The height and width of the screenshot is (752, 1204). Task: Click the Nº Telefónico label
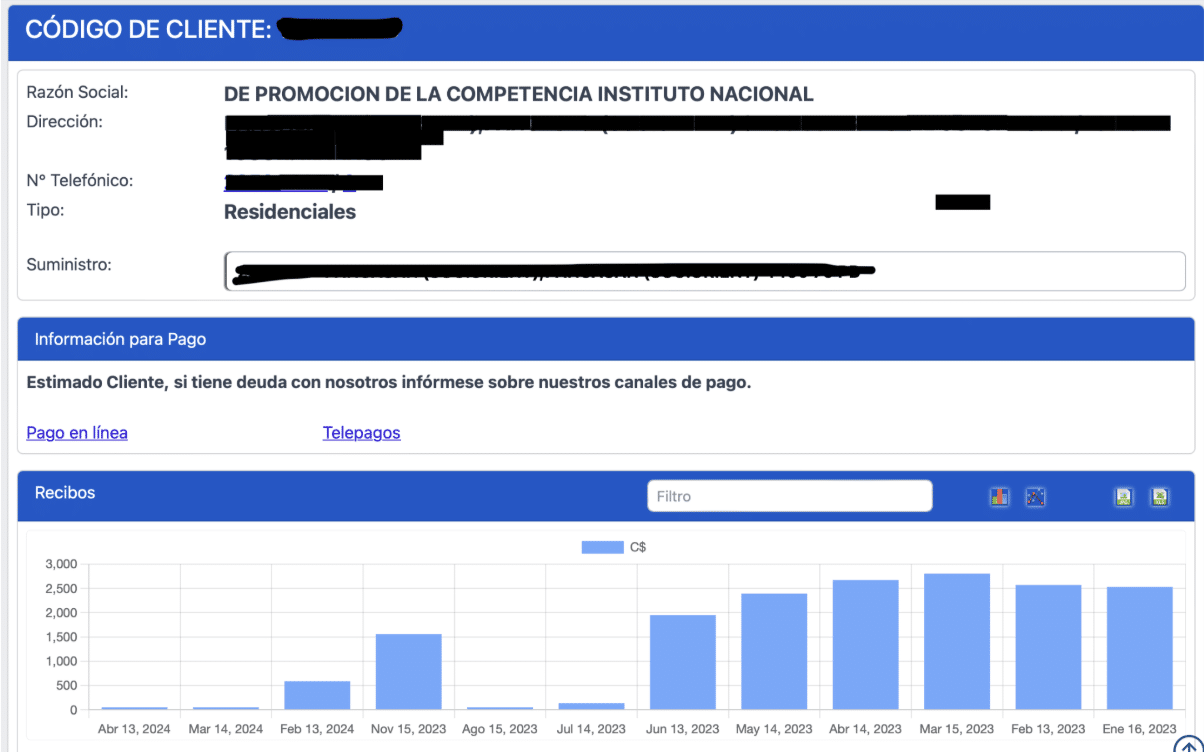click(x=80, y=181)
